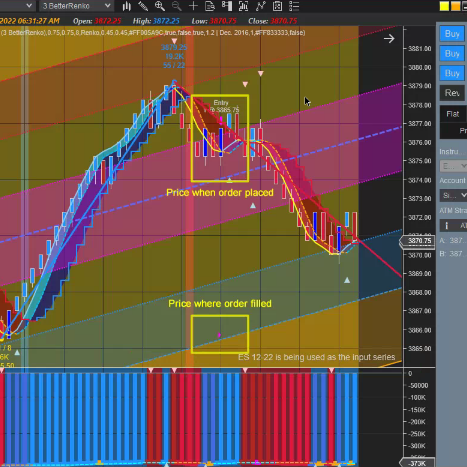This screenshot has height=467, width=467.
Task: Click the Entry label on chart
Action: [221, 103]
